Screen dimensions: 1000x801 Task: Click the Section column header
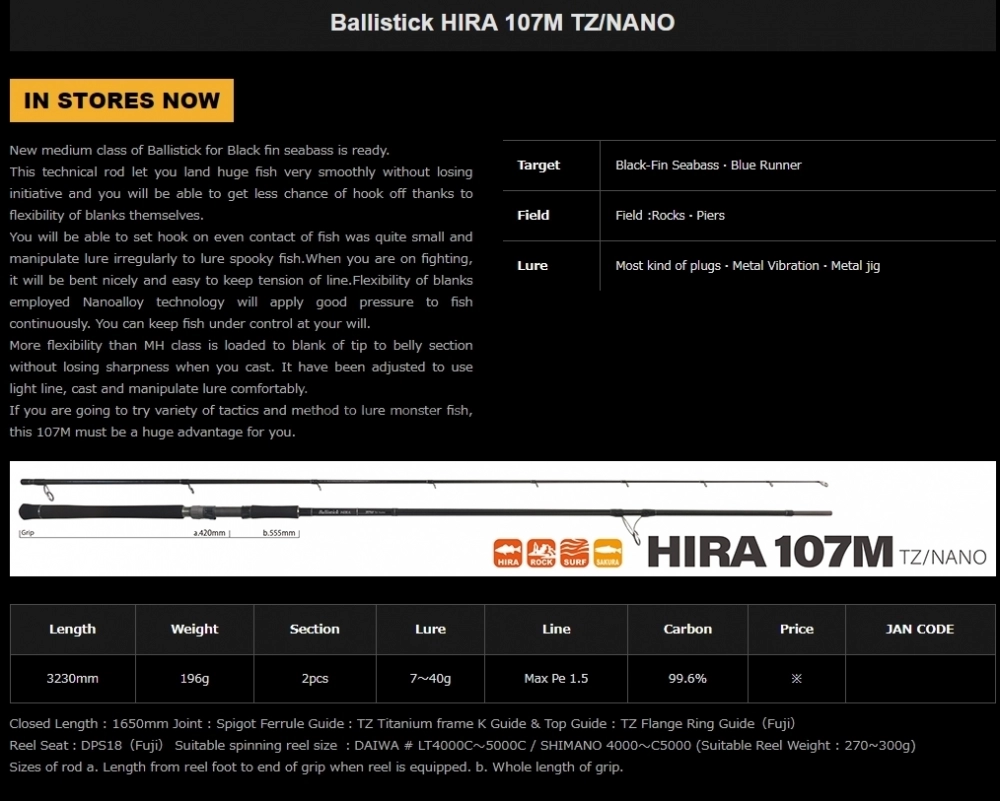click(315, 629)
